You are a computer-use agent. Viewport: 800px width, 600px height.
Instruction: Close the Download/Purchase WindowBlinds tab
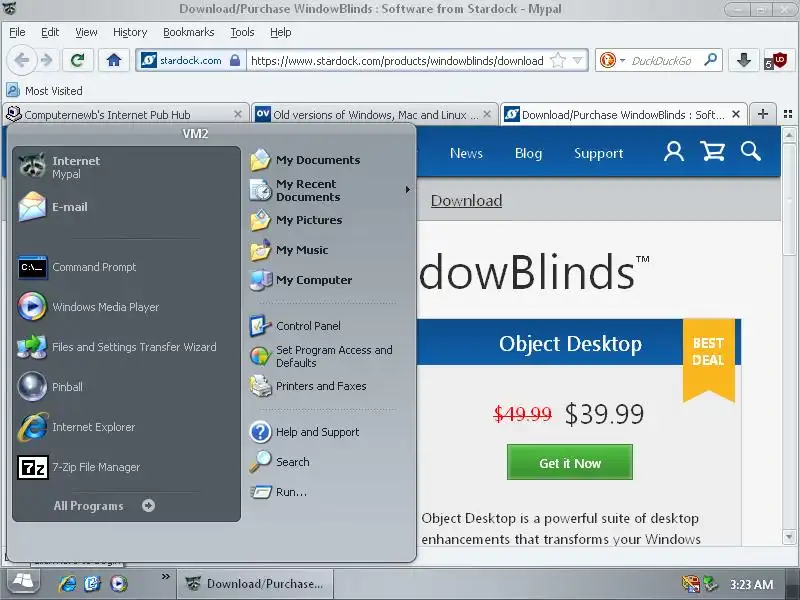tap(736, 114)
